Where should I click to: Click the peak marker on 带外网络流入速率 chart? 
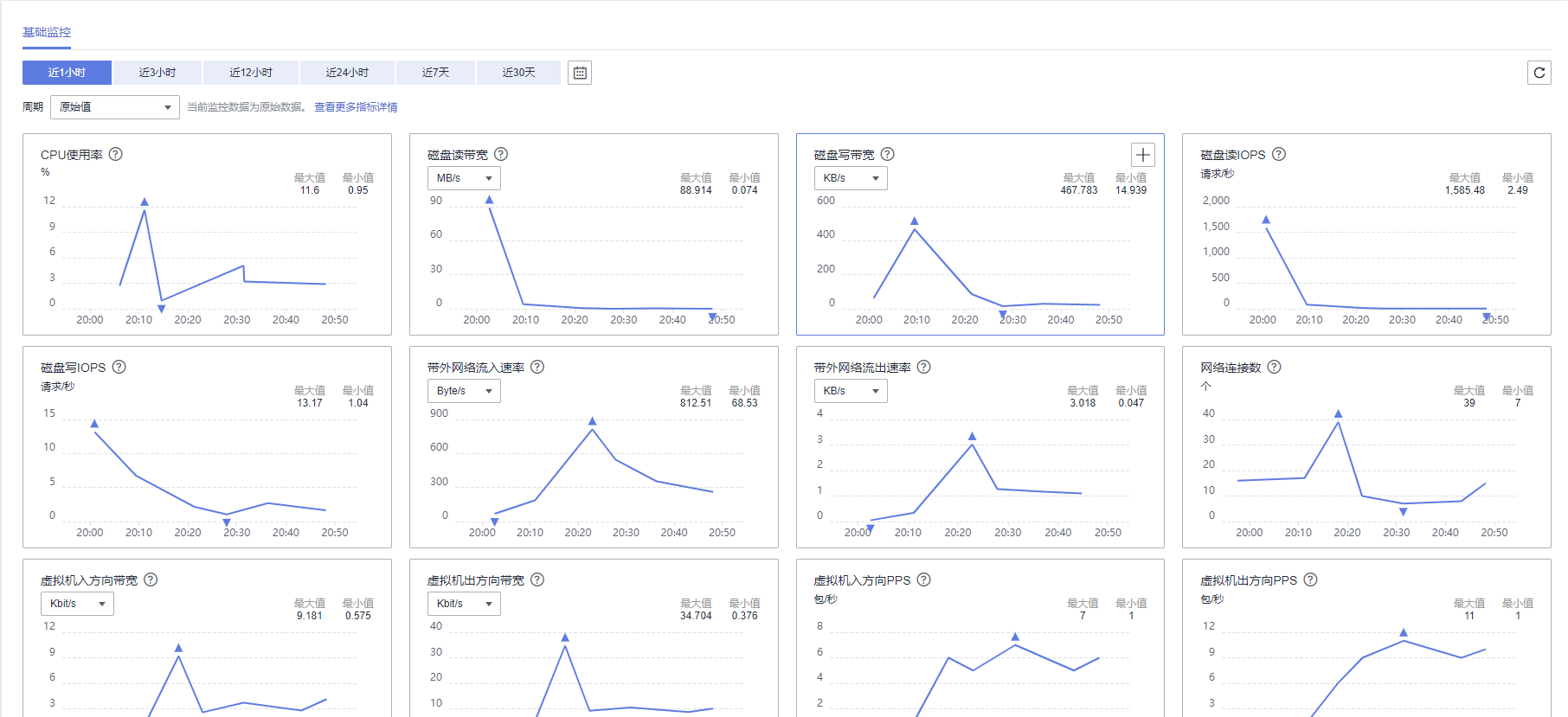click(593, 421)
